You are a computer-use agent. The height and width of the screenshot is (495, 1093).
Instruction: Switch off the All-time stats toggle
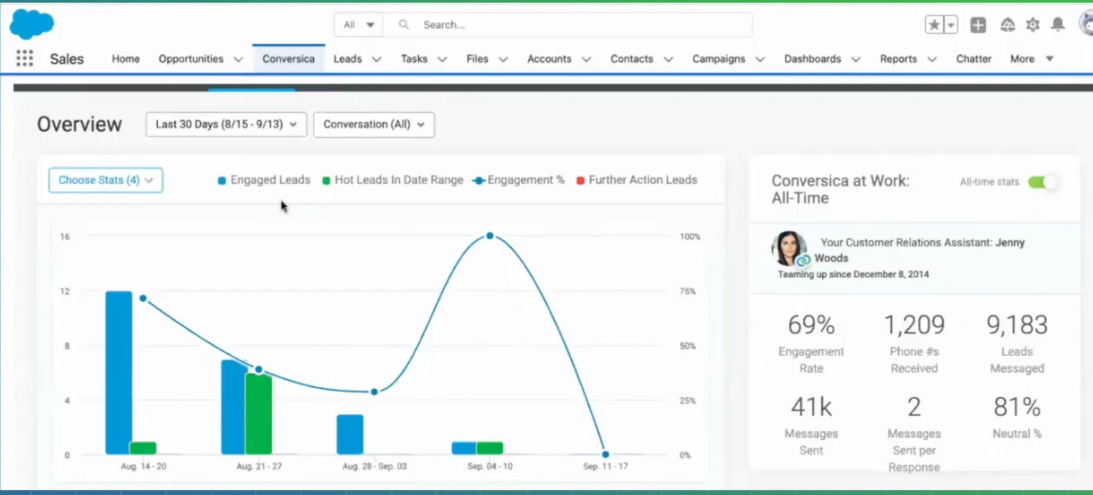[1042, 182]
